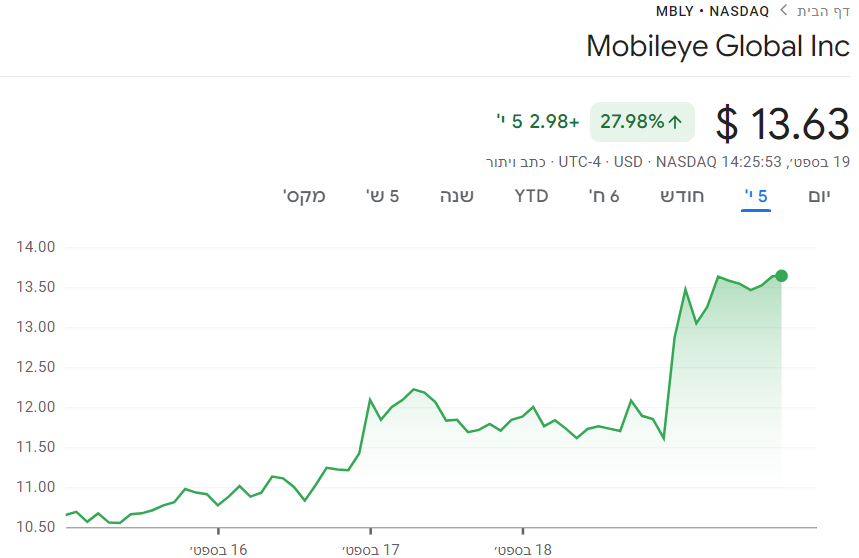The width and height of the screenshot is (859, 558).
Task: Open the כתב ויתור disclaimer link
Action: click(x=516, y=161)
